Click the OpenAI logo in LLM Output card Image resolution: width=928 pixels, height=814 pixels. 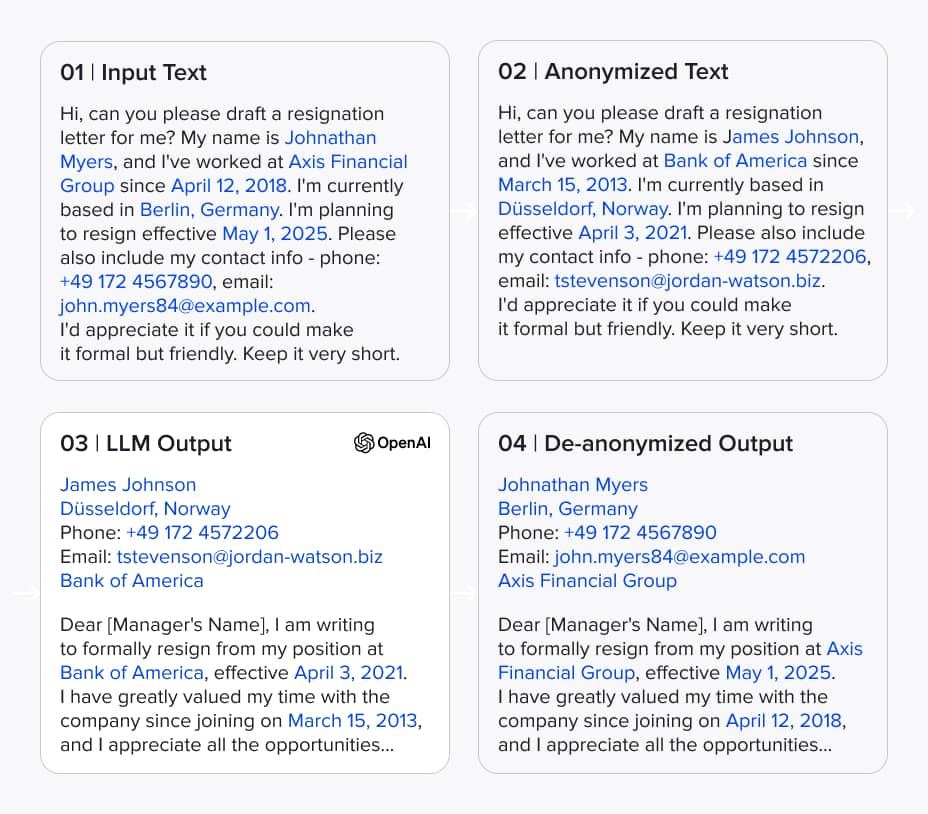pyautogui.click(x=392, y=443)
